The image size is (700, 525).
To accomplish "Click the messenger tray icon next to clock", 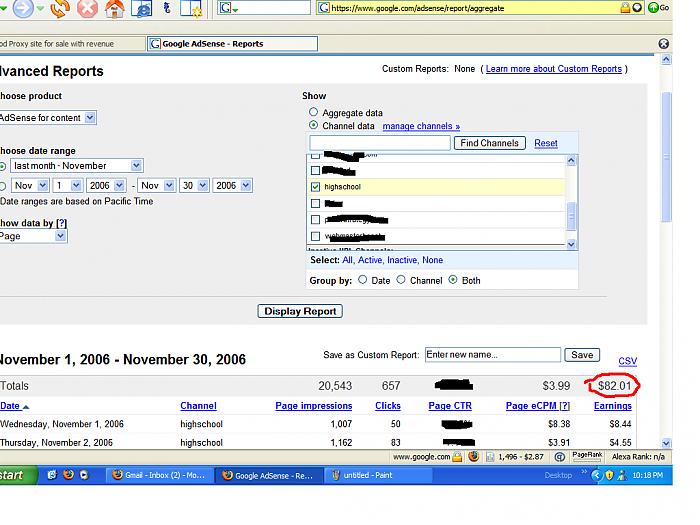I will [x=621, y=475].
